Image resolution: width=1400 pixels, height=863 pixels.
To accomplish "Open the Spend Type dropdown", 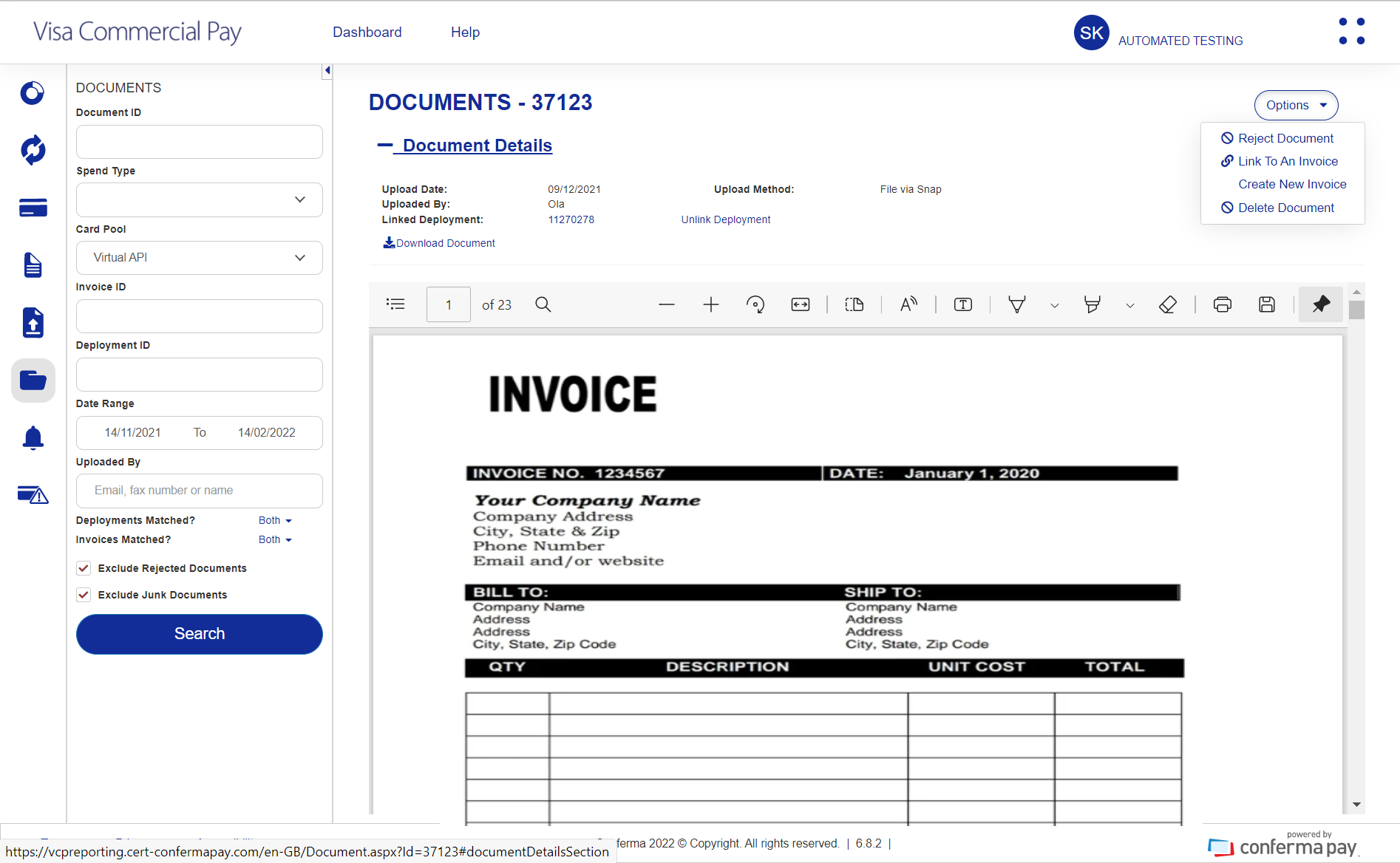I will click(200, 199).
